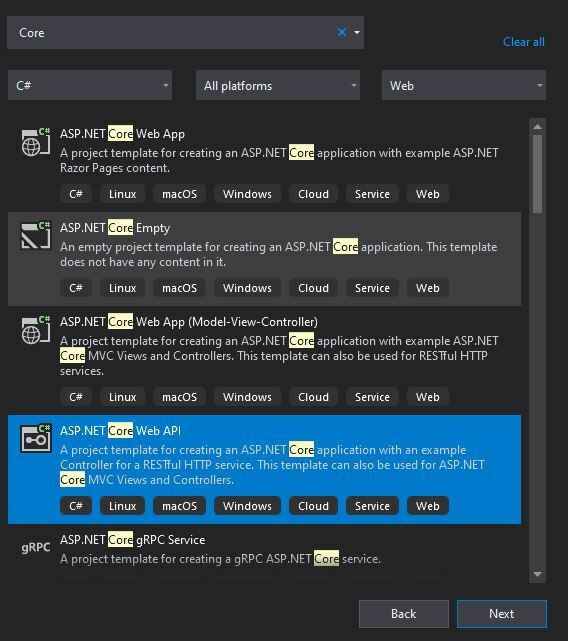Click the Cloud tag under Web App
Image resolution: width=568 pixels, height=641 pixels.
coord(313,194)
